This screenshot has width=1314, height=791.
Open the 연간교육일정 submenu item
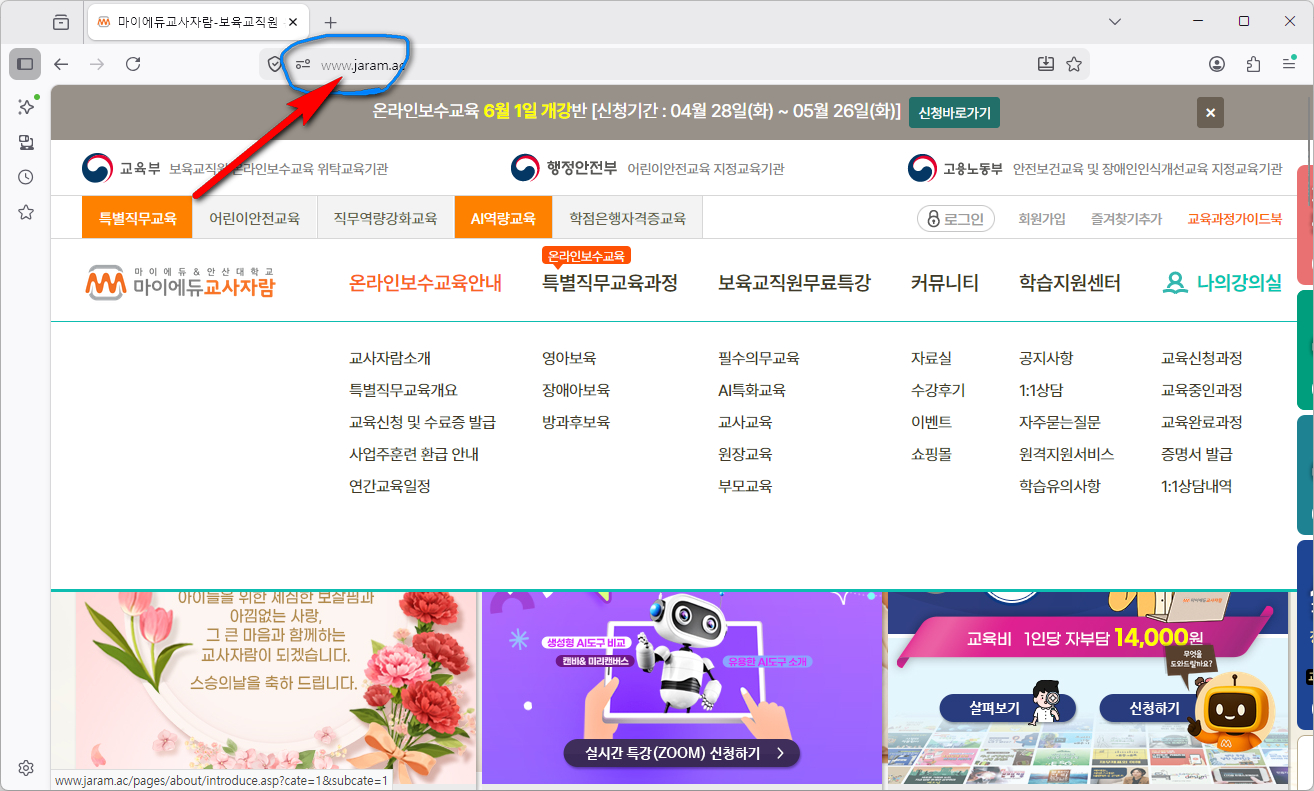[390, 486]
